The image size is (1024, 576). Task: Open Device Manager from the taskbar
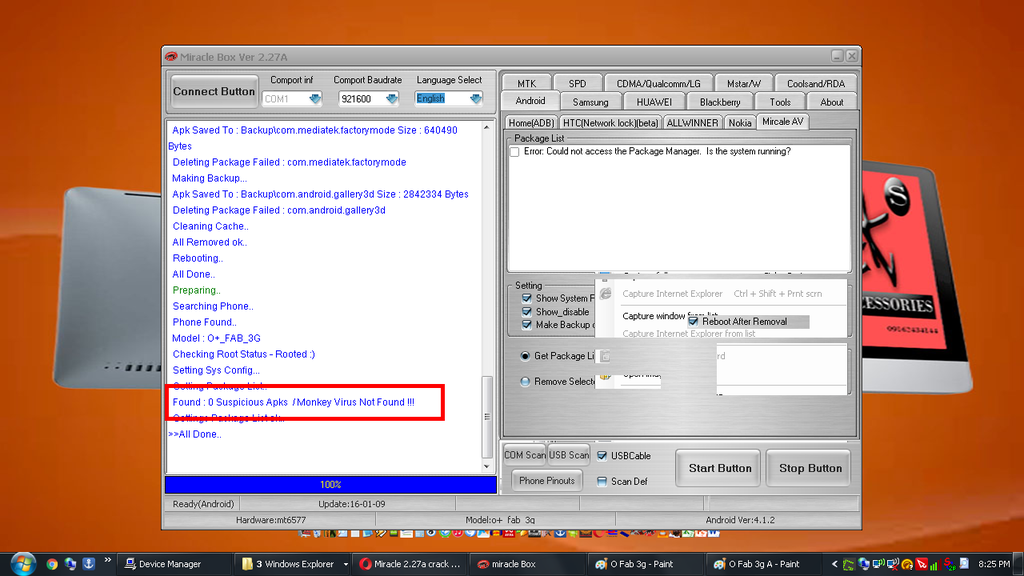[x=171, y=564]
